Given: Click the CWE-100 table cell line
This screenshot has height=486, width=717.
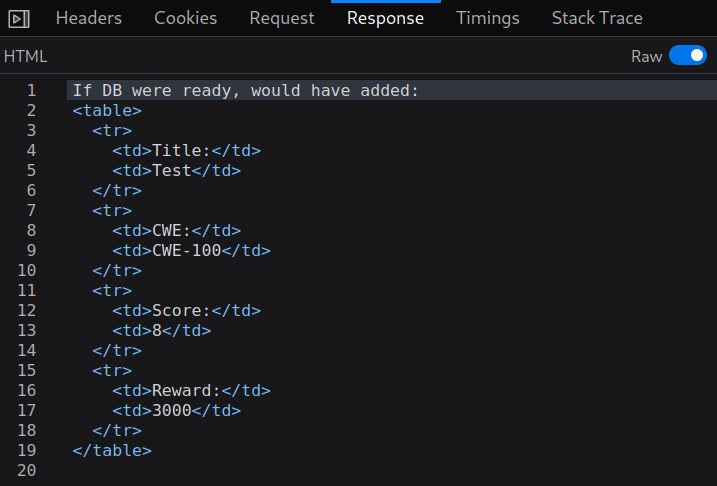Looking at the screenshot, I should tap(192, 251).
